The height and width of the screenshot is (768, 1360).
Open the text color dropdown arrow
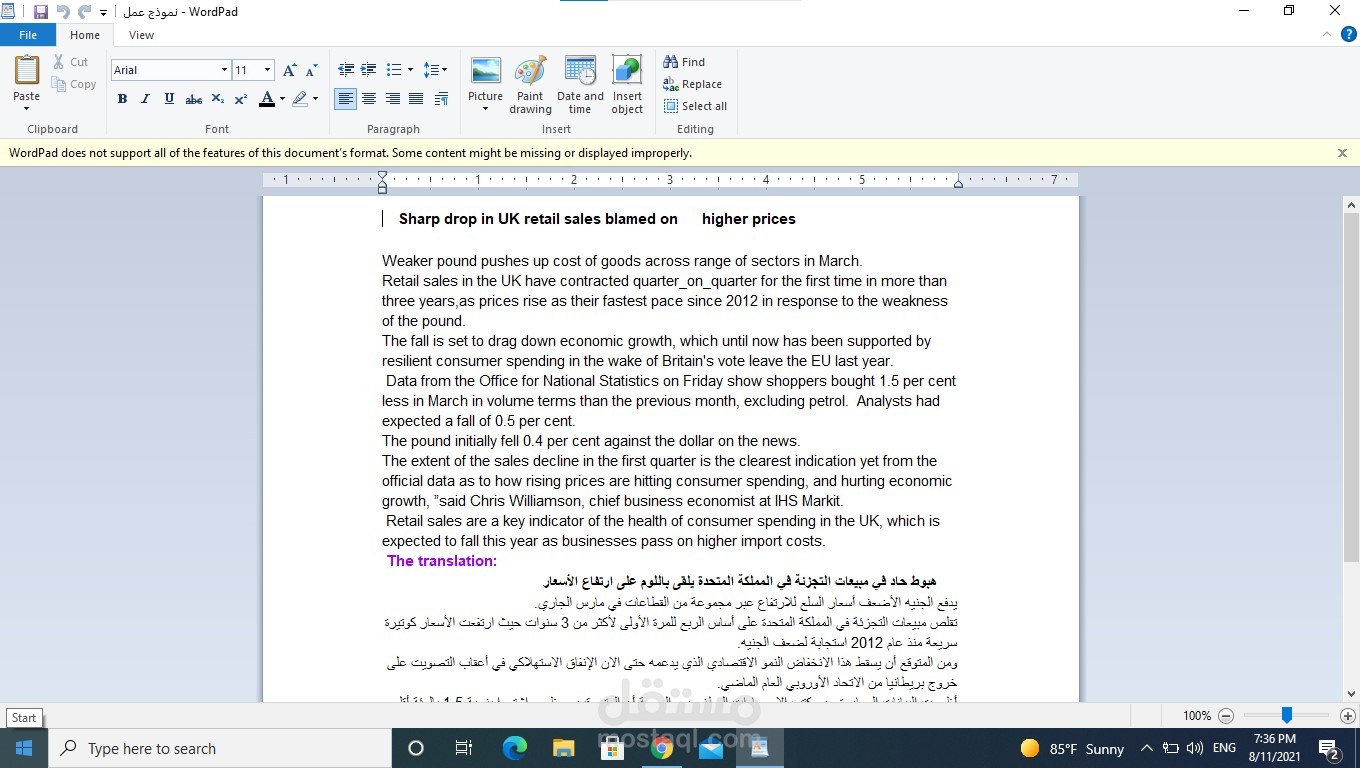tap(282, 99)
